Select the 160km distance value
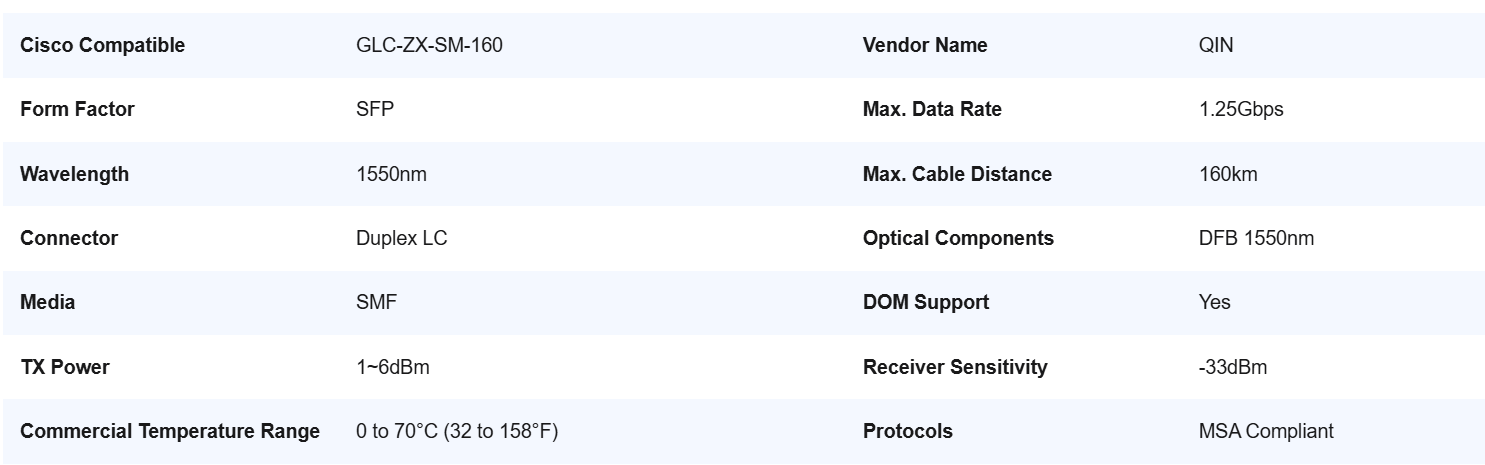 (1228, 174)
